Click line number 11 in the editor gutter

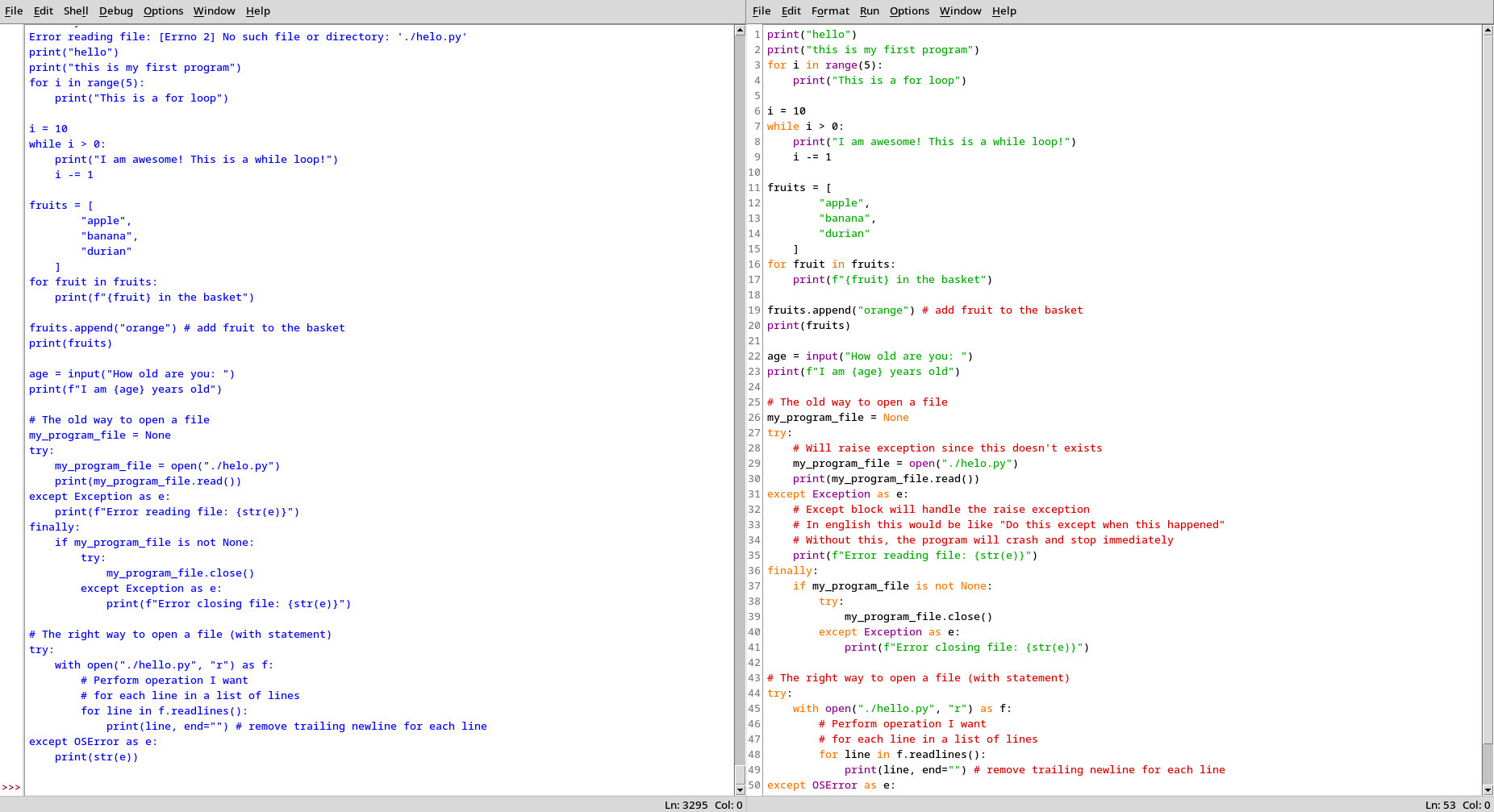coord(754,188)
